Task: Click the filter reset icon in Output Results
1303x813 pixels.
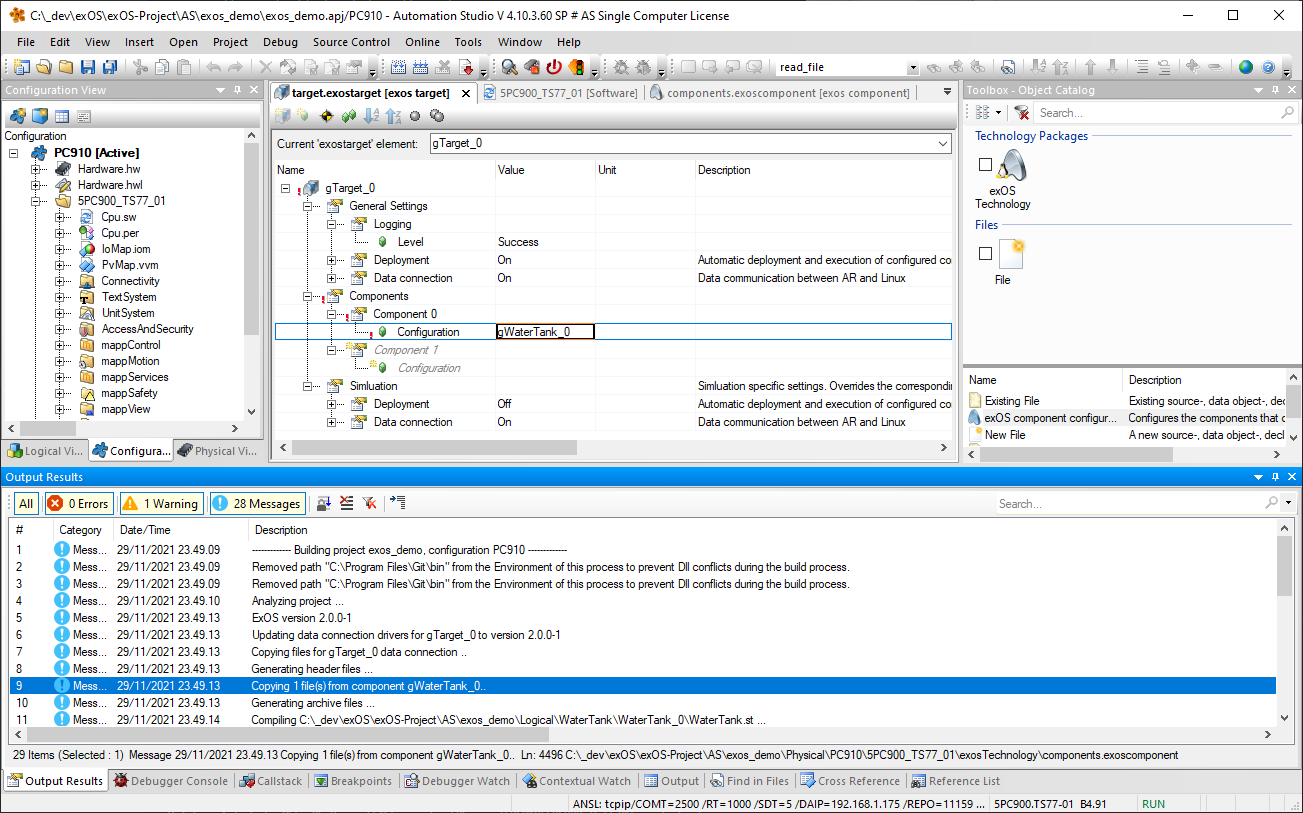Action: click(x=369, y=503)
